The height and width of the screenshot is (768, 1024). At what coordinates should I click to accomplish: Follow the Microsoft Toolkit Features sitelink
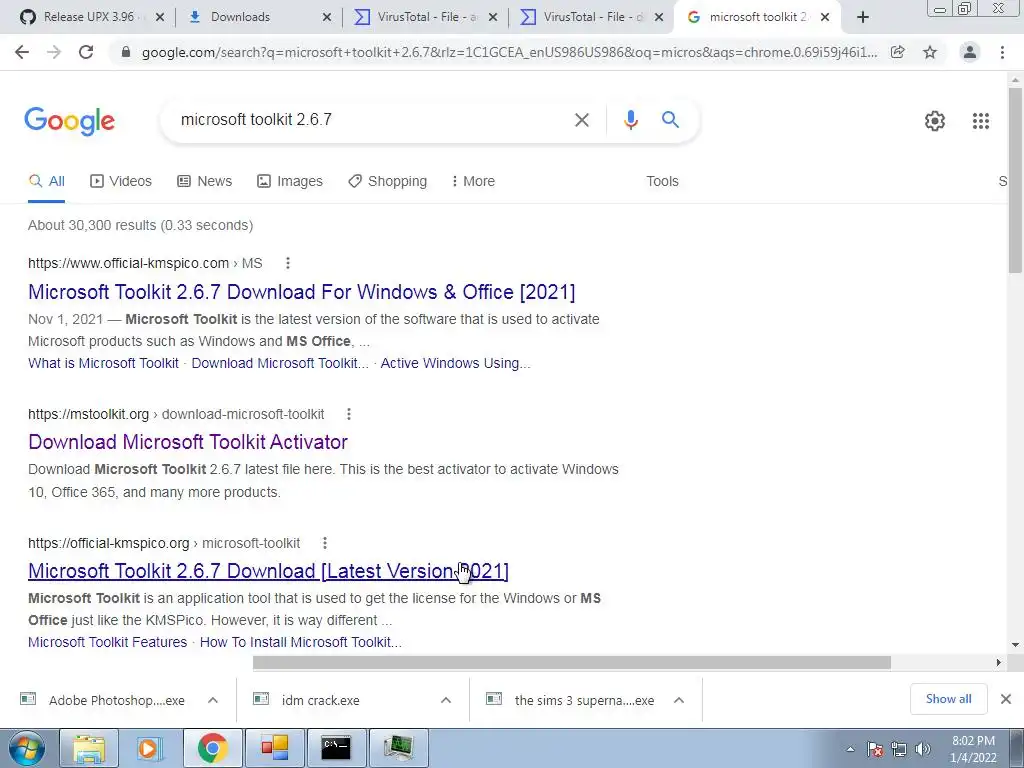point(108,643)
